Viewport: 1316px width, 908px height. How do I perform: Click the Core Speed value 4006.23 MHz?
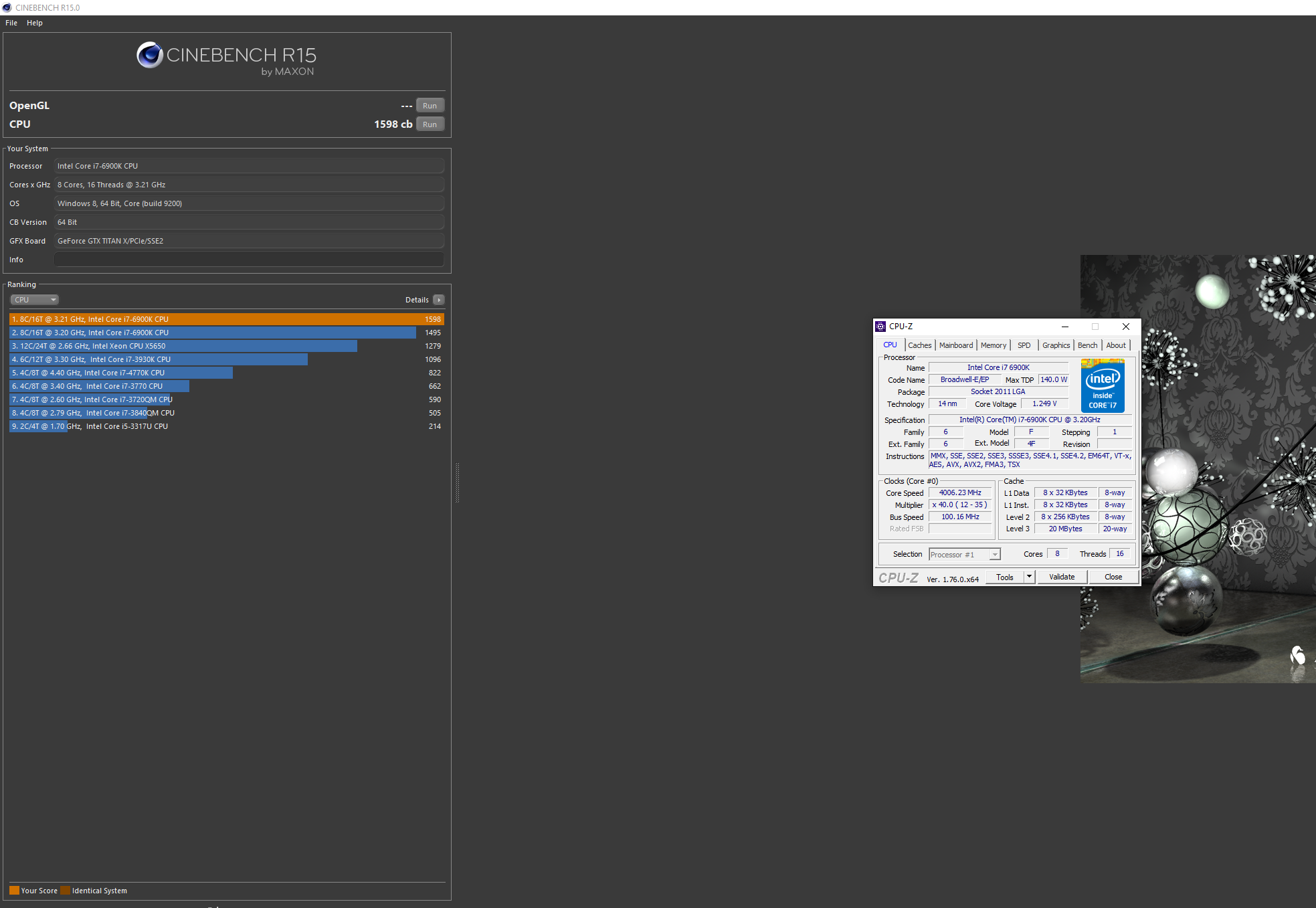point(960,492)
